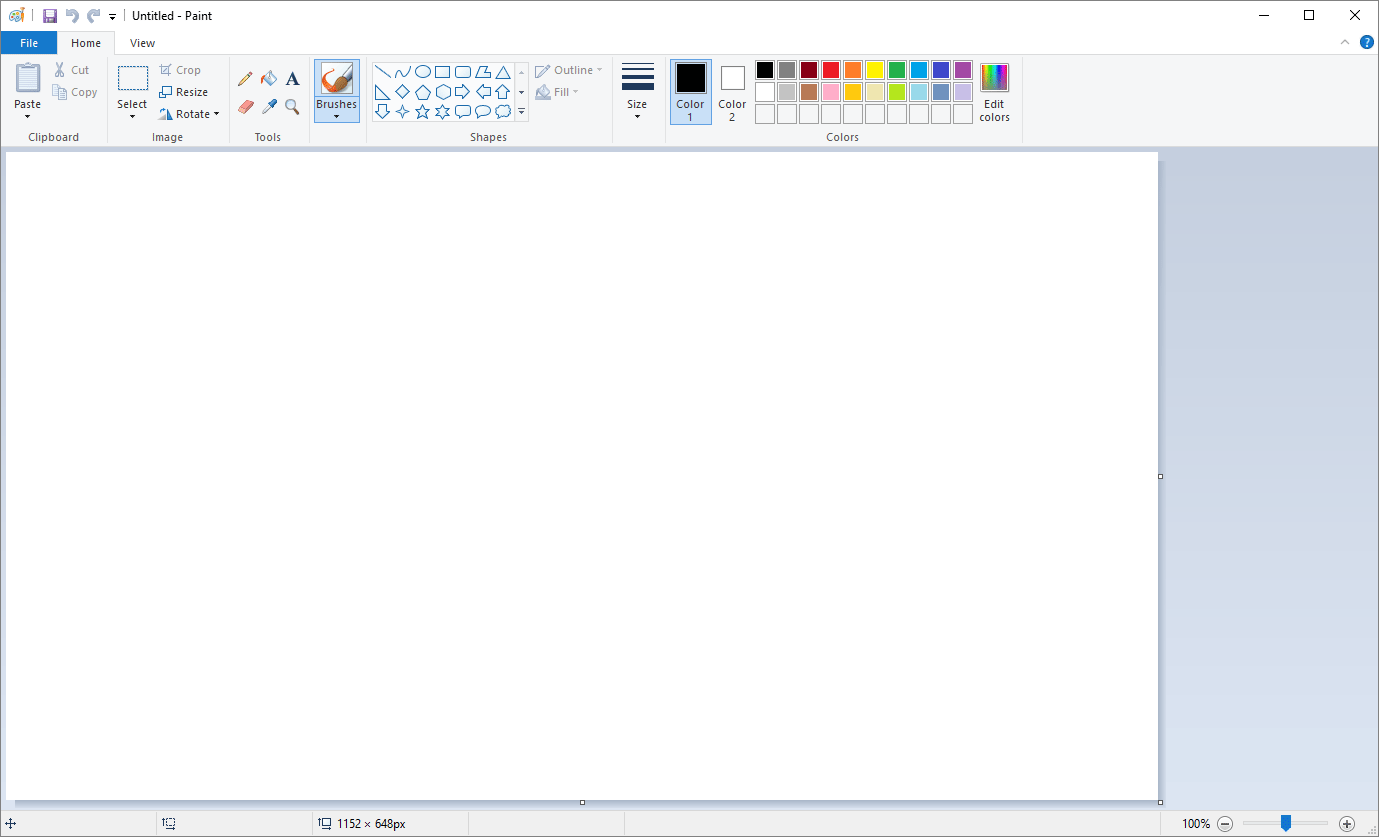Click the zoom out minus button
This screenshot has height=837, width=1379.
(x=1225, y=824)
